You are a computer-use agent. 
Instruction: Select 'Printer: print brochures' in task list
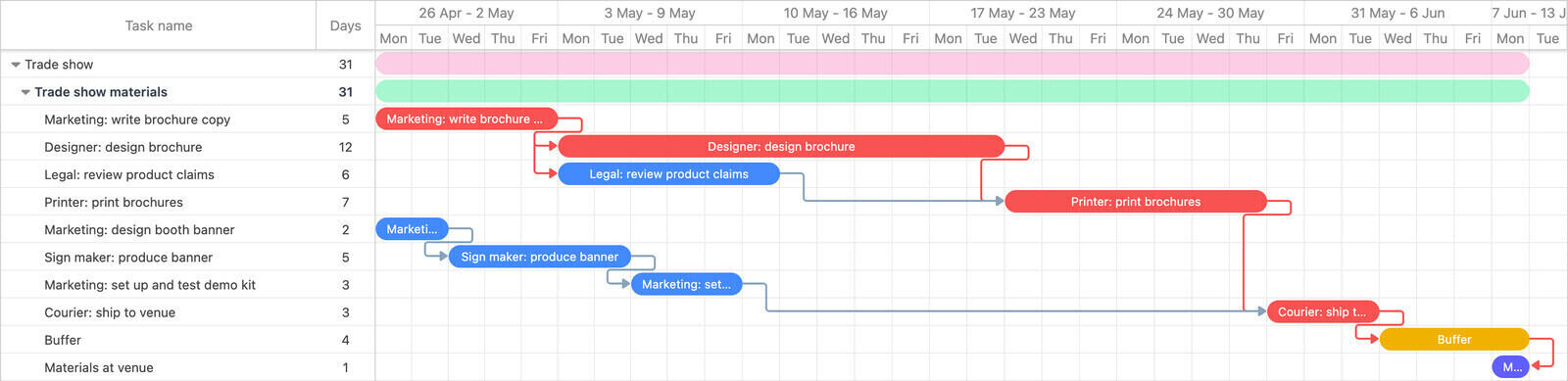point(114,202)
